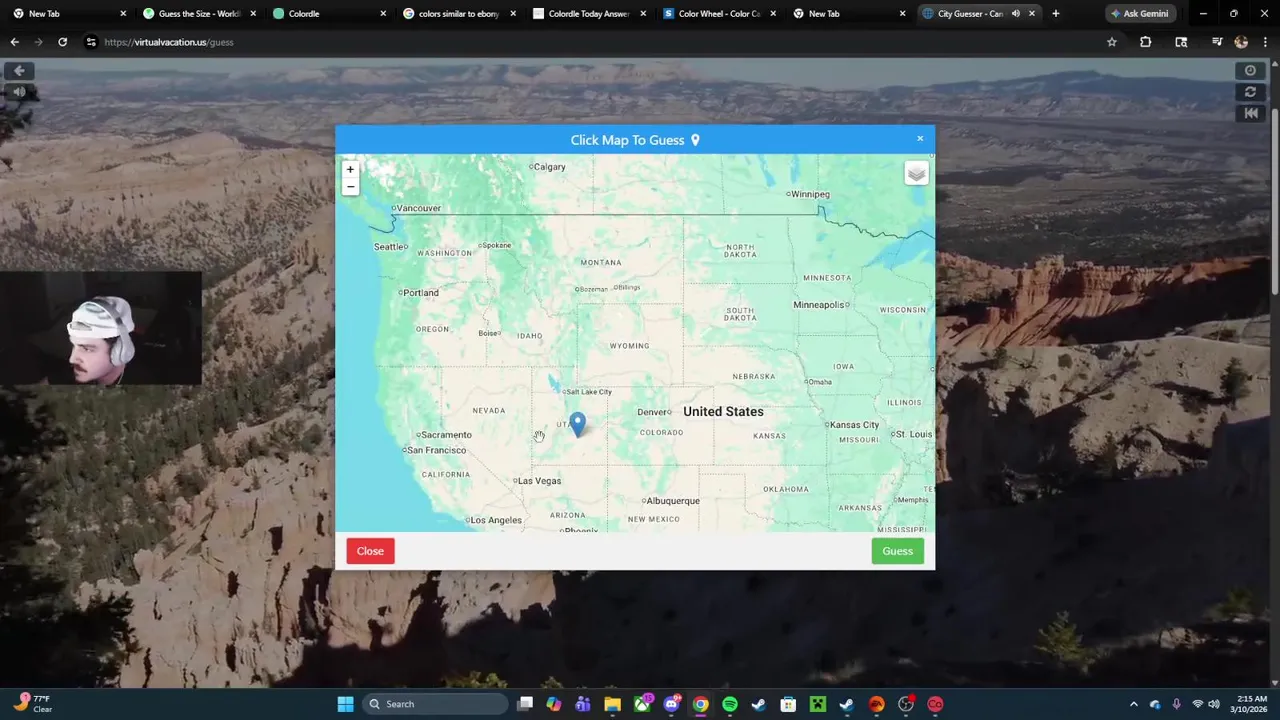This screenshot has height=720, width=1280.
Task: Click Minneapolis on the map
Action: tap(820, 305)
